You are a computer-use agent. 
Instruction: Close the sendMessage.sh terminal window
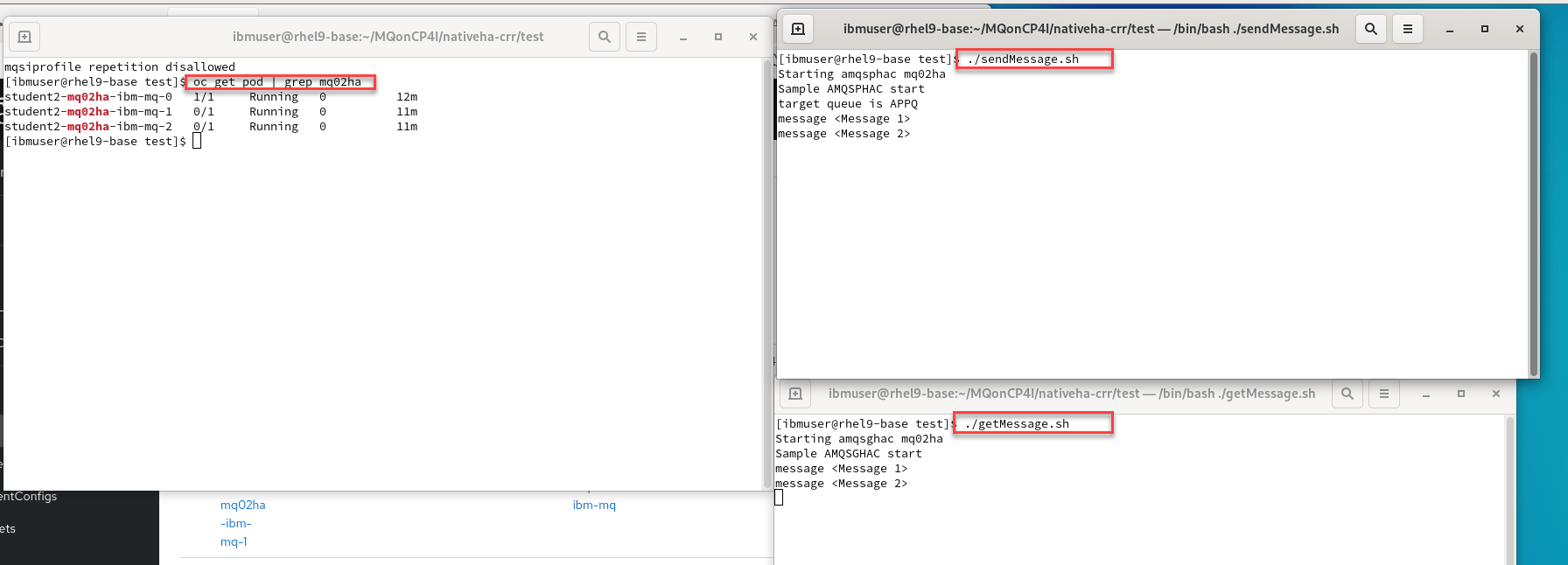1520,29
